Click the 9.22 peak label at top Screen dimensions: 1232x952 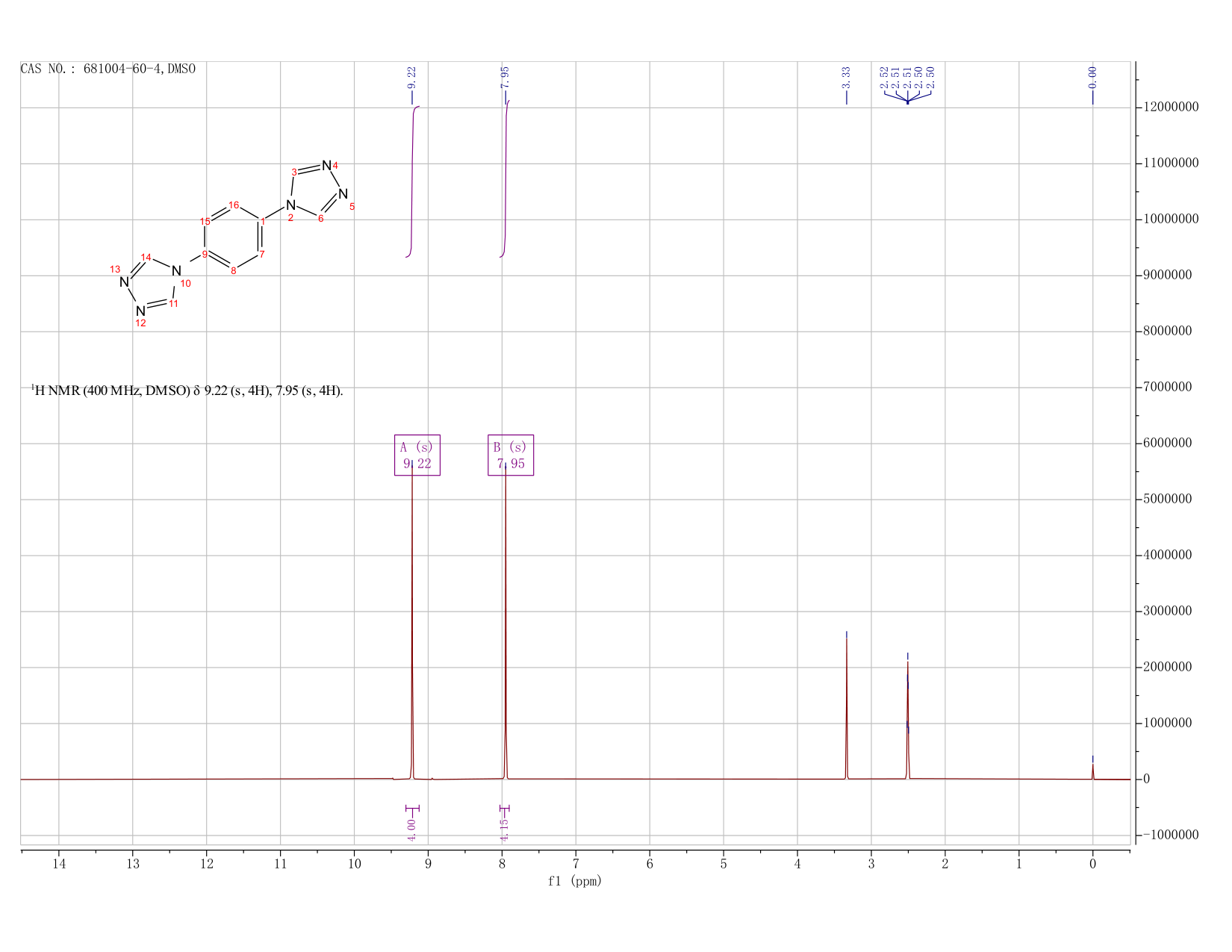tap(411, 78)
